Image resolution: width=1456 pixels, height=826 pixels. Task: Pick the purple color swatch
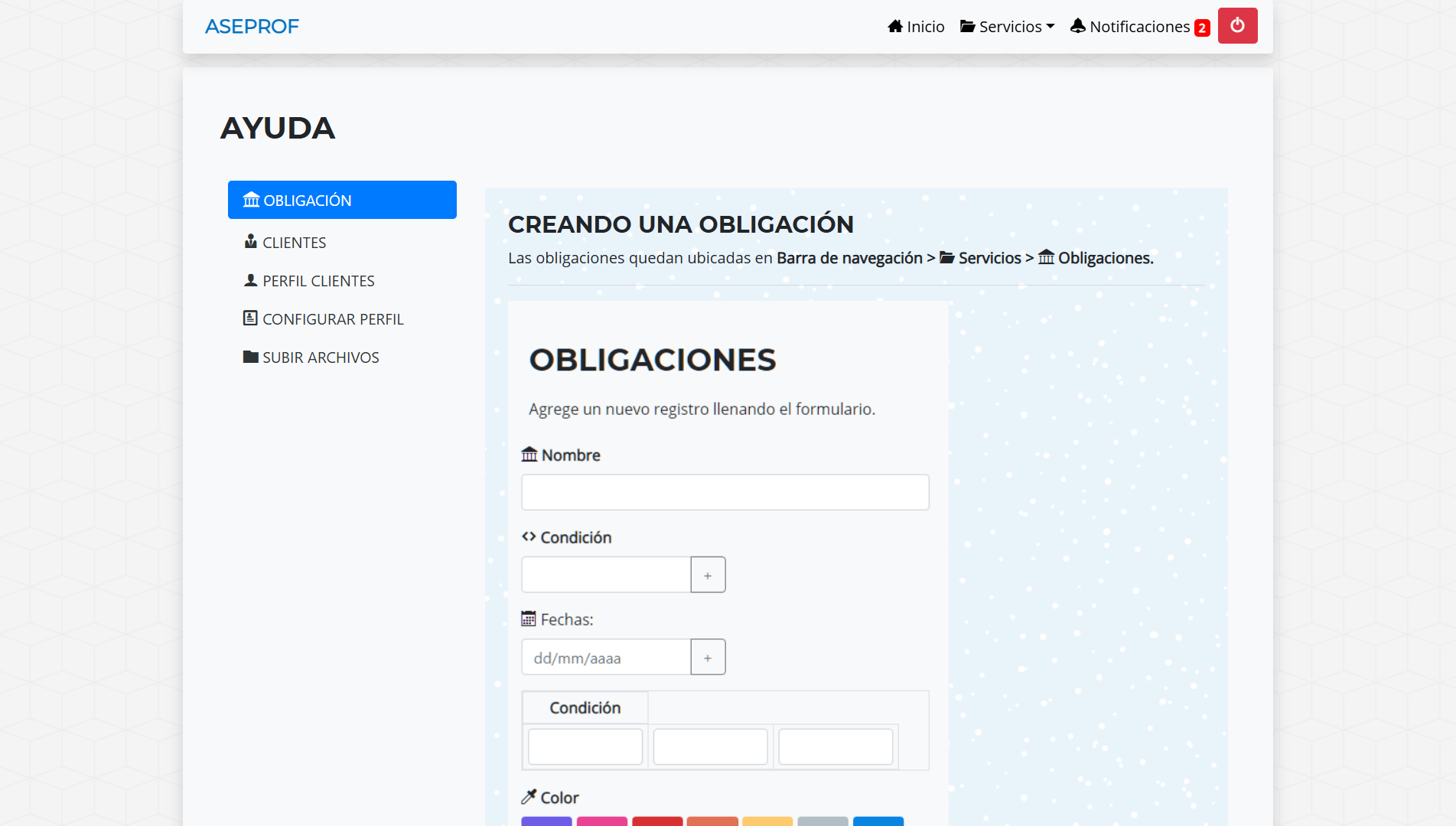pyautogui.click(x=546, y=821)
